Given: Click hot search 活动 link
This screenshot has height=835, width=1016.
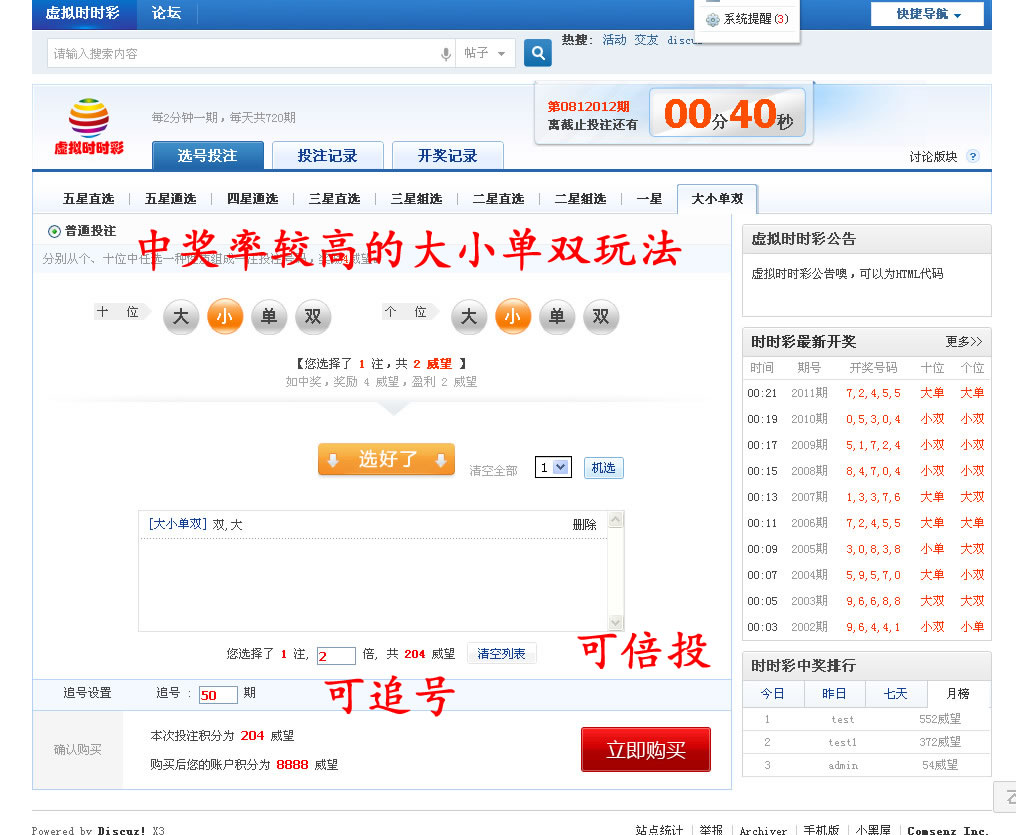Looking at the screenshot, I should 614,40.
